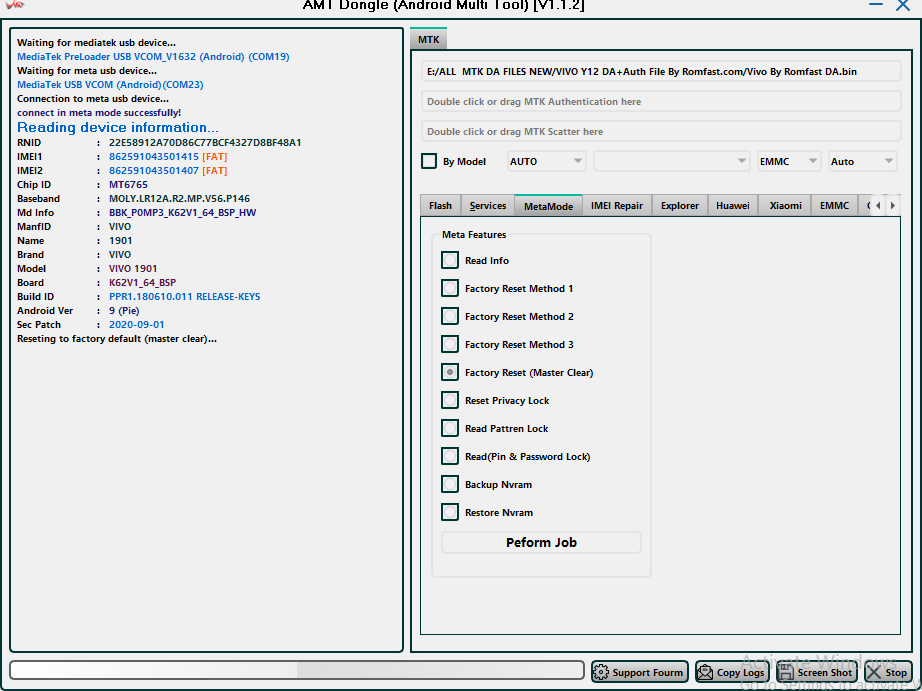Click the Reseting to factory default line
Viewport: 922px width, 691px height.
[x=117, y=338]
